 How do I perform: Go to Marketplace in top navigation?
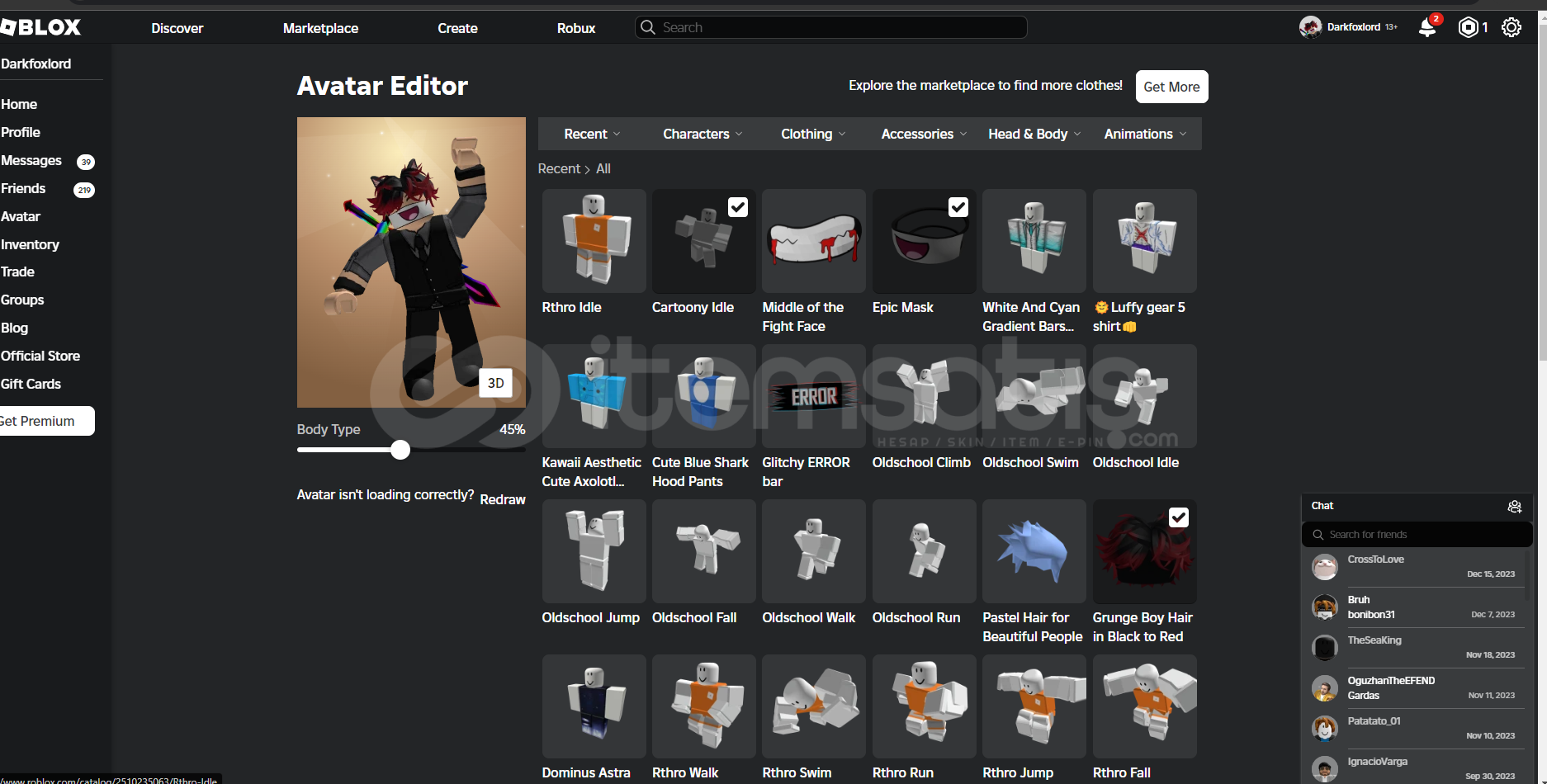coord(320,28)
